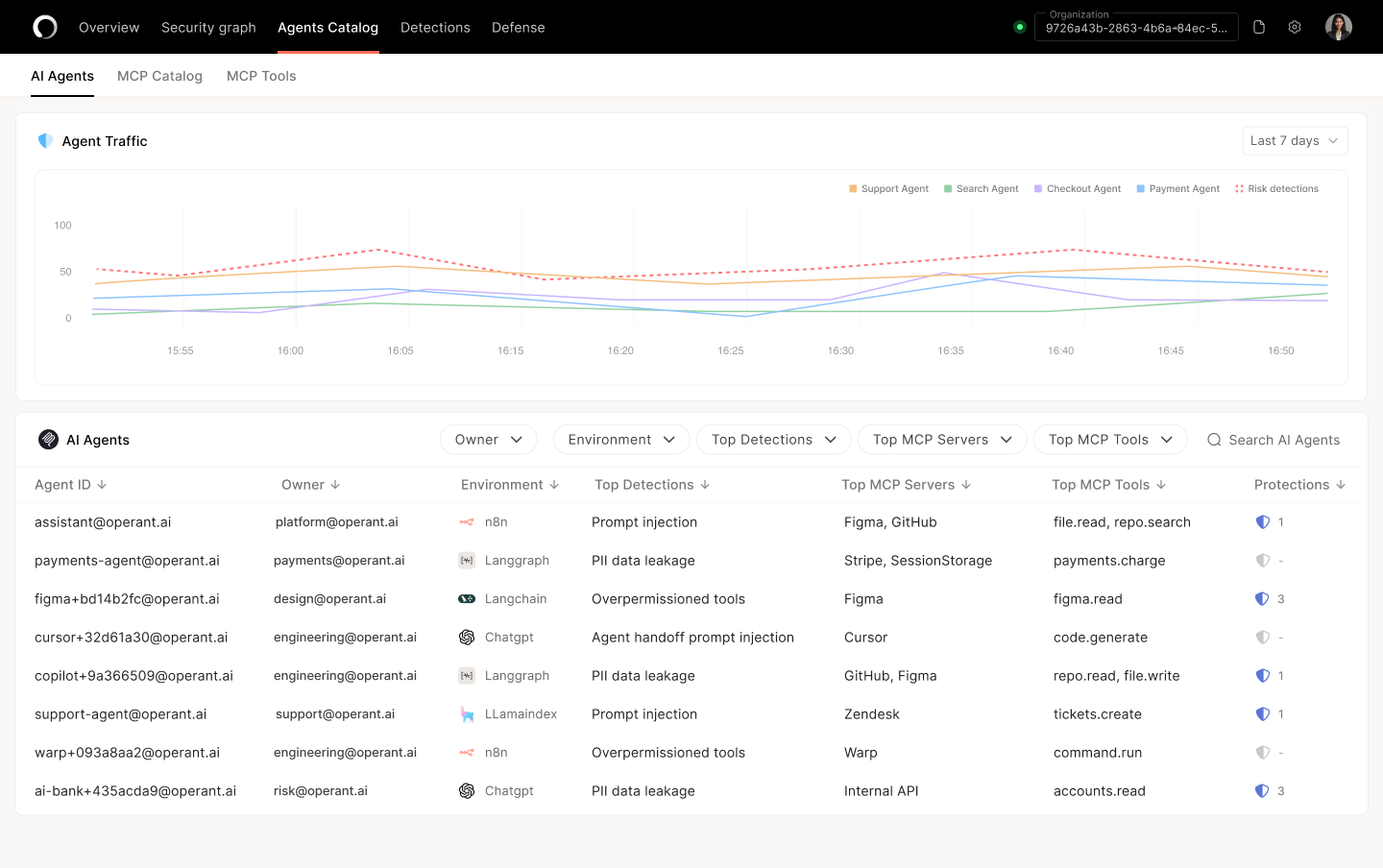Screen dimensions: 1383x868
Task: Open figma+bd14b2fc@operant.ai agent
Action: click(127, 599)
